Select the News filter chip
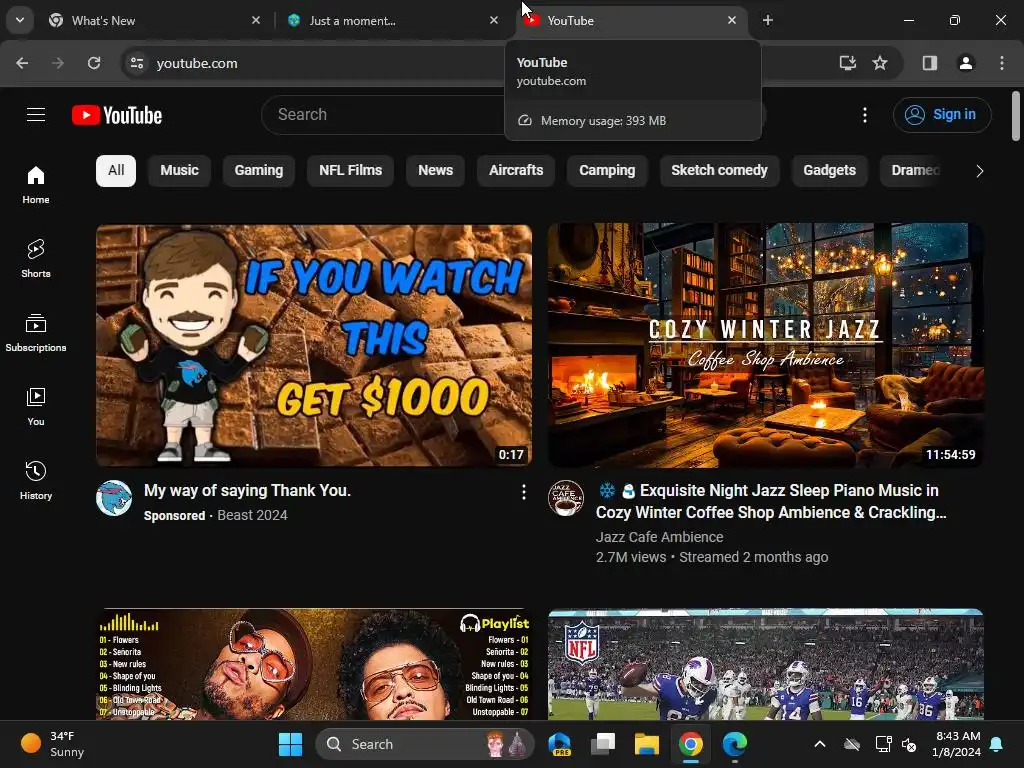This screenshot has width=1024, height=768. coord(436,170)
